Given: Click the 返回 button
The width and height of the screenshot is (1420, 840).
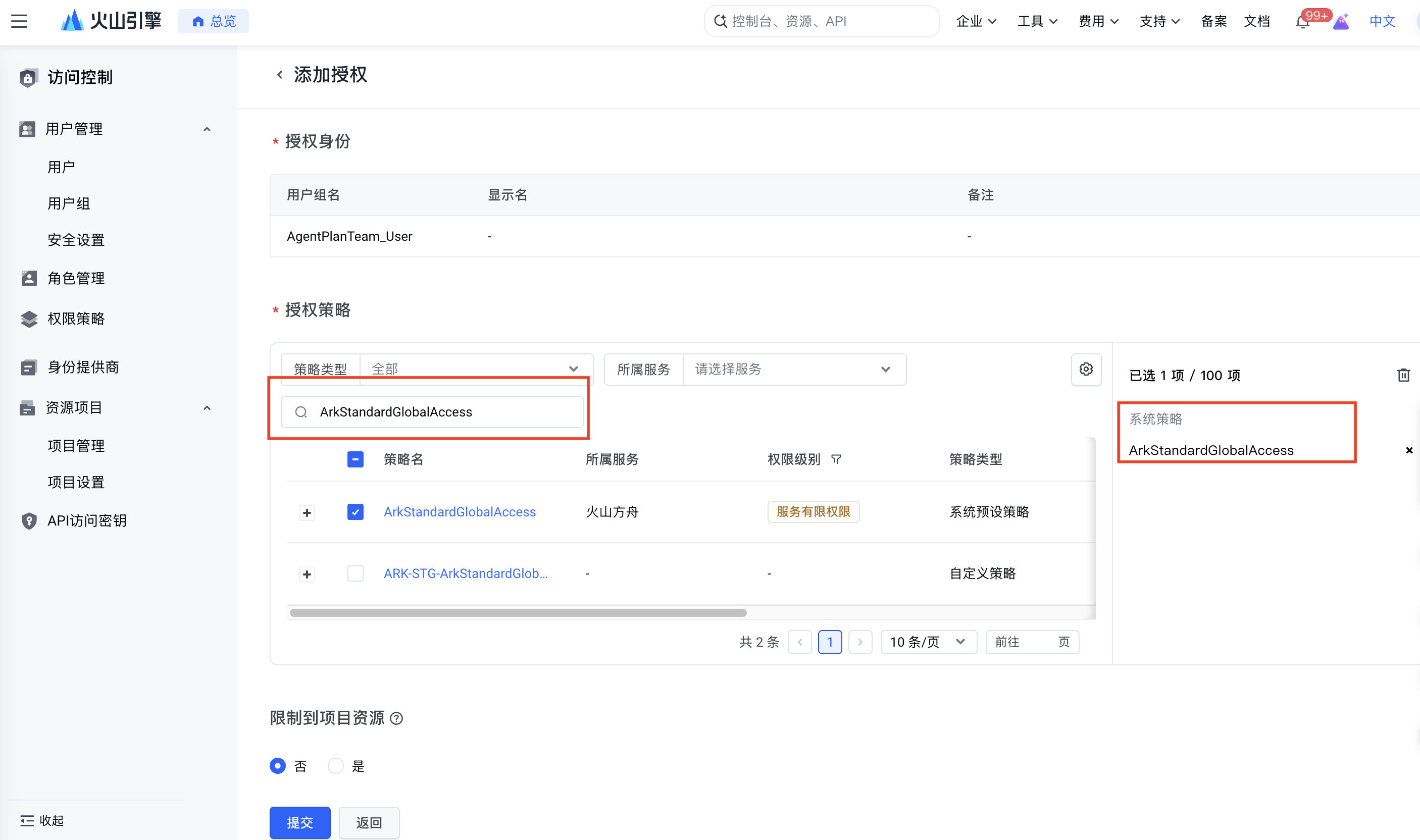Looking at the screenshot, I should click(369, 822).
